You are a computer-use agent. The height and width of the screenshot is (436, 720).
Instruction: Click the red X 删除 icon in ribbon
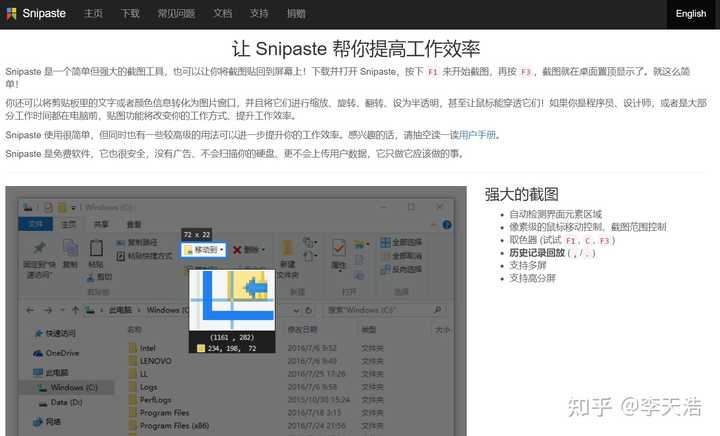(237, 250)
